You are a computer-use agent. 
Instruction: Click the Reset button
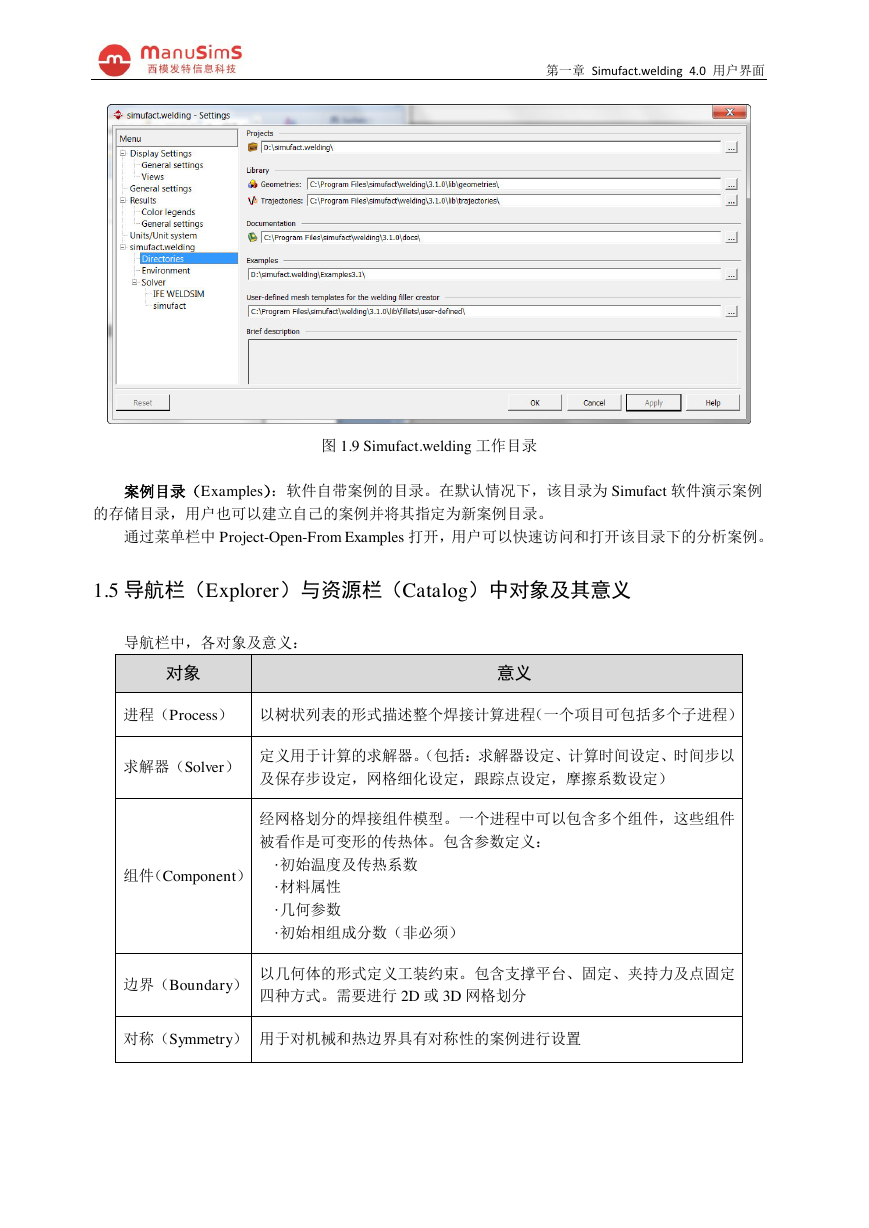[143, 402]
